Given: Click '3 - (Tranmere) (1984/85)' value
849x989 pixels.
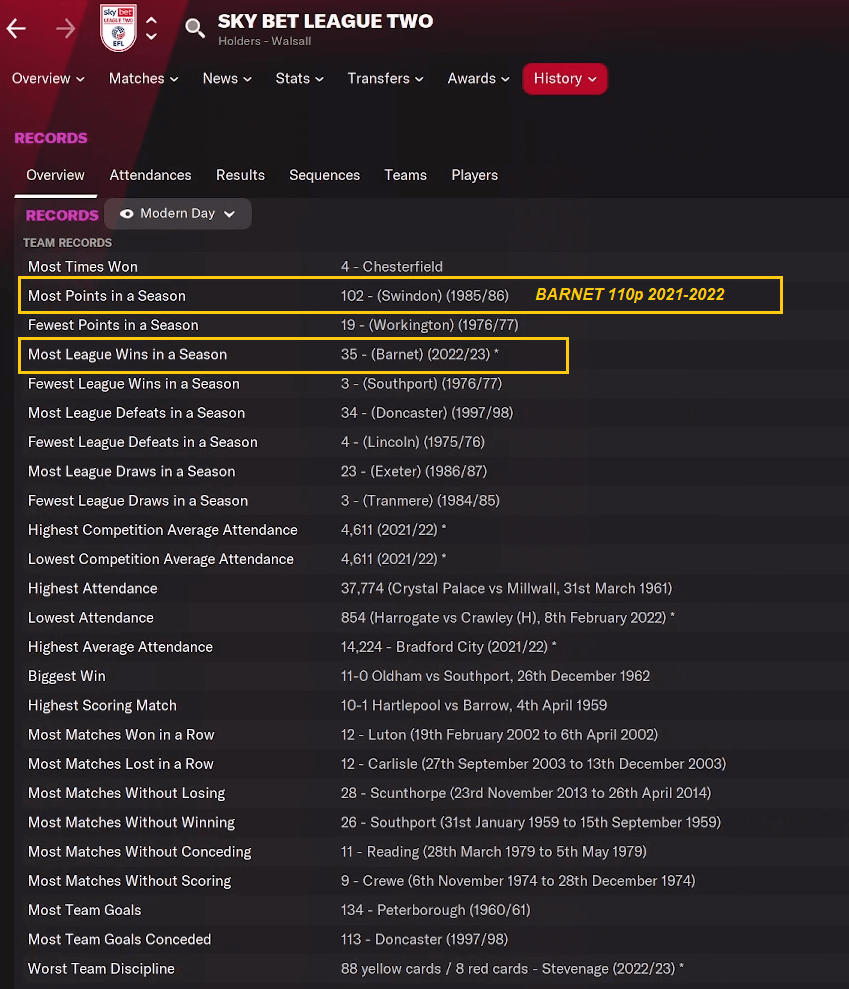Looking at the screenshot, I should coord(420,501).
